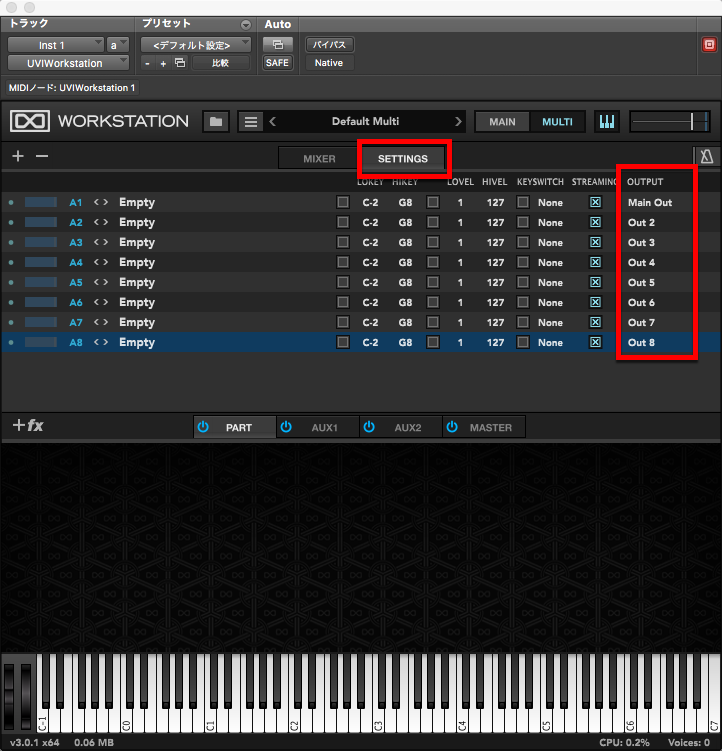
Task: Disable streaming checkbox for A1
Action: click(x=595, y=202)
